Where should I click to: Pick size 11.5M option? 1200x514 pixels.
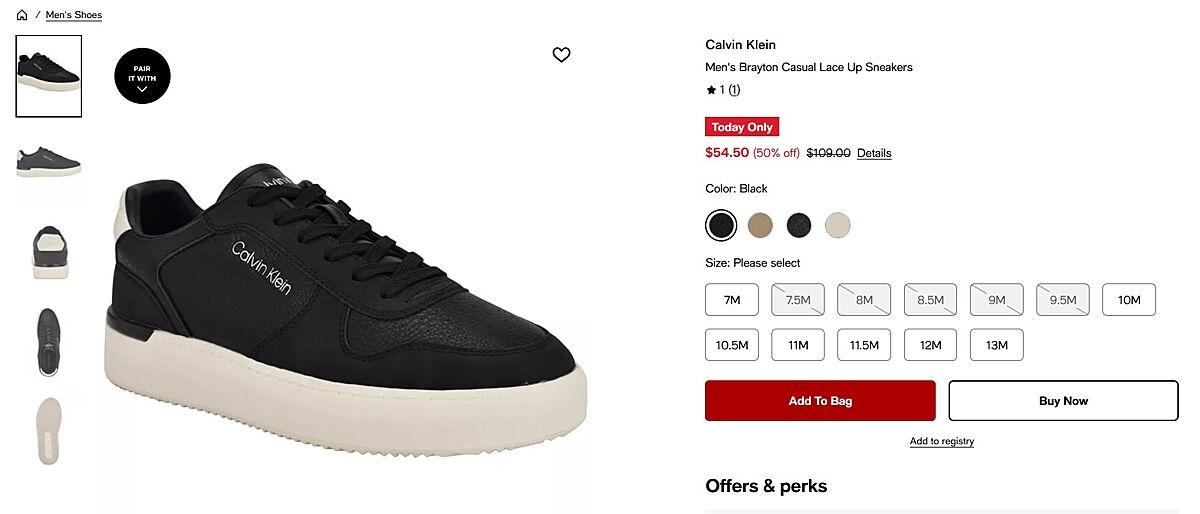point(863,345)
